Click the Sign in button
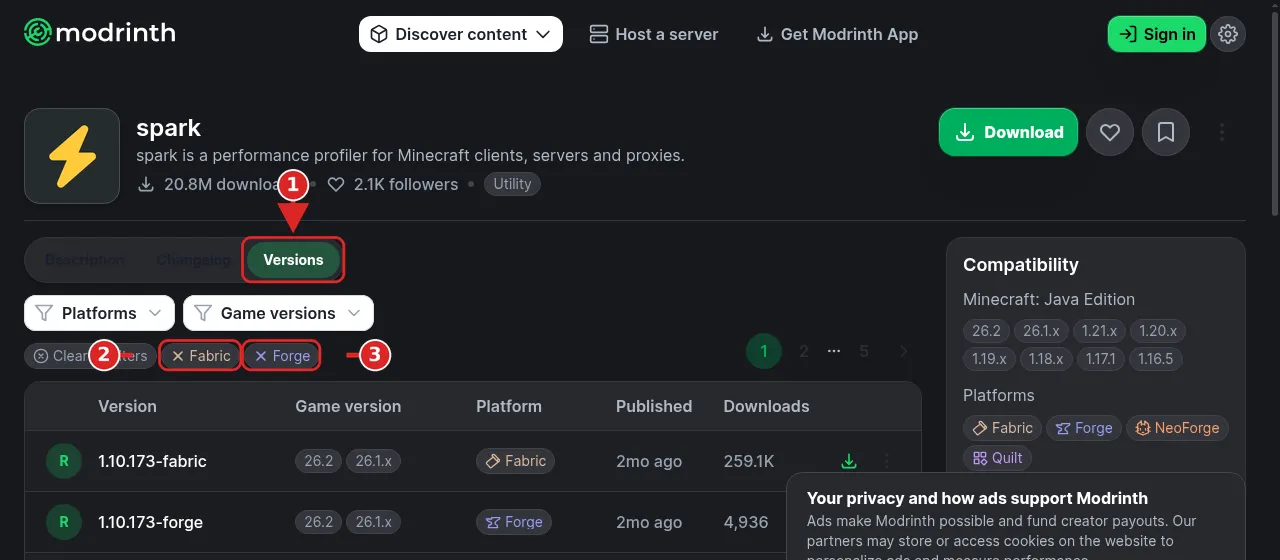Screen dimensions: 1280x560 click(1156, 34)
